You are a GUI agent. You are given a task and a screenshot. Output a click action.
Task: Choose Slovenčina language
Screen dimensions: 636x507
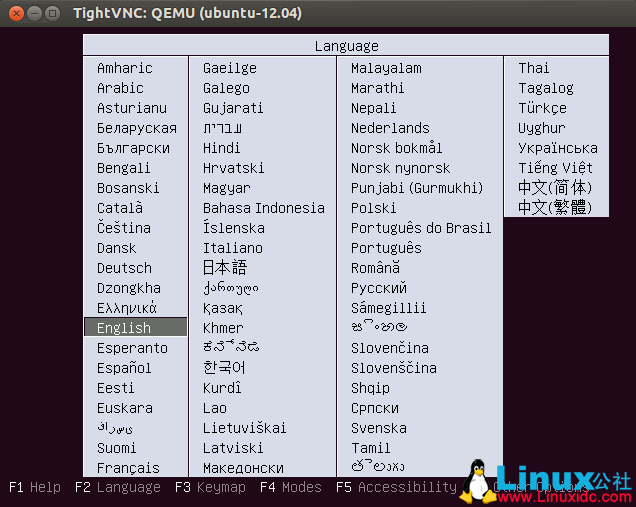[390, 348]
